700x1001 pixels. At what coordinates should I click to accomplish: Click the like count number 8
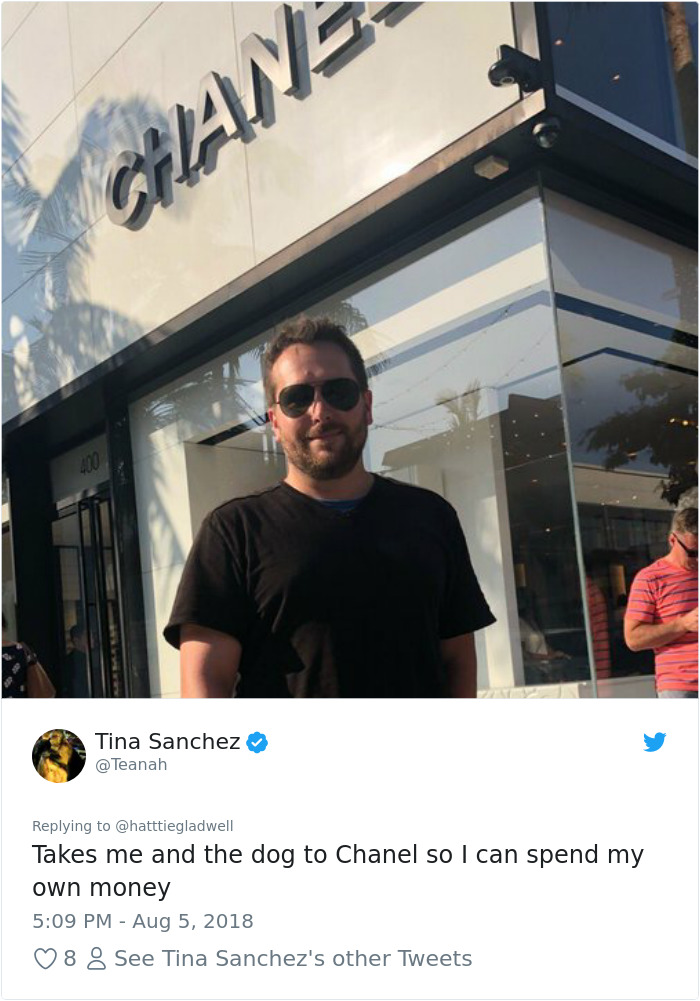point(70,958)
